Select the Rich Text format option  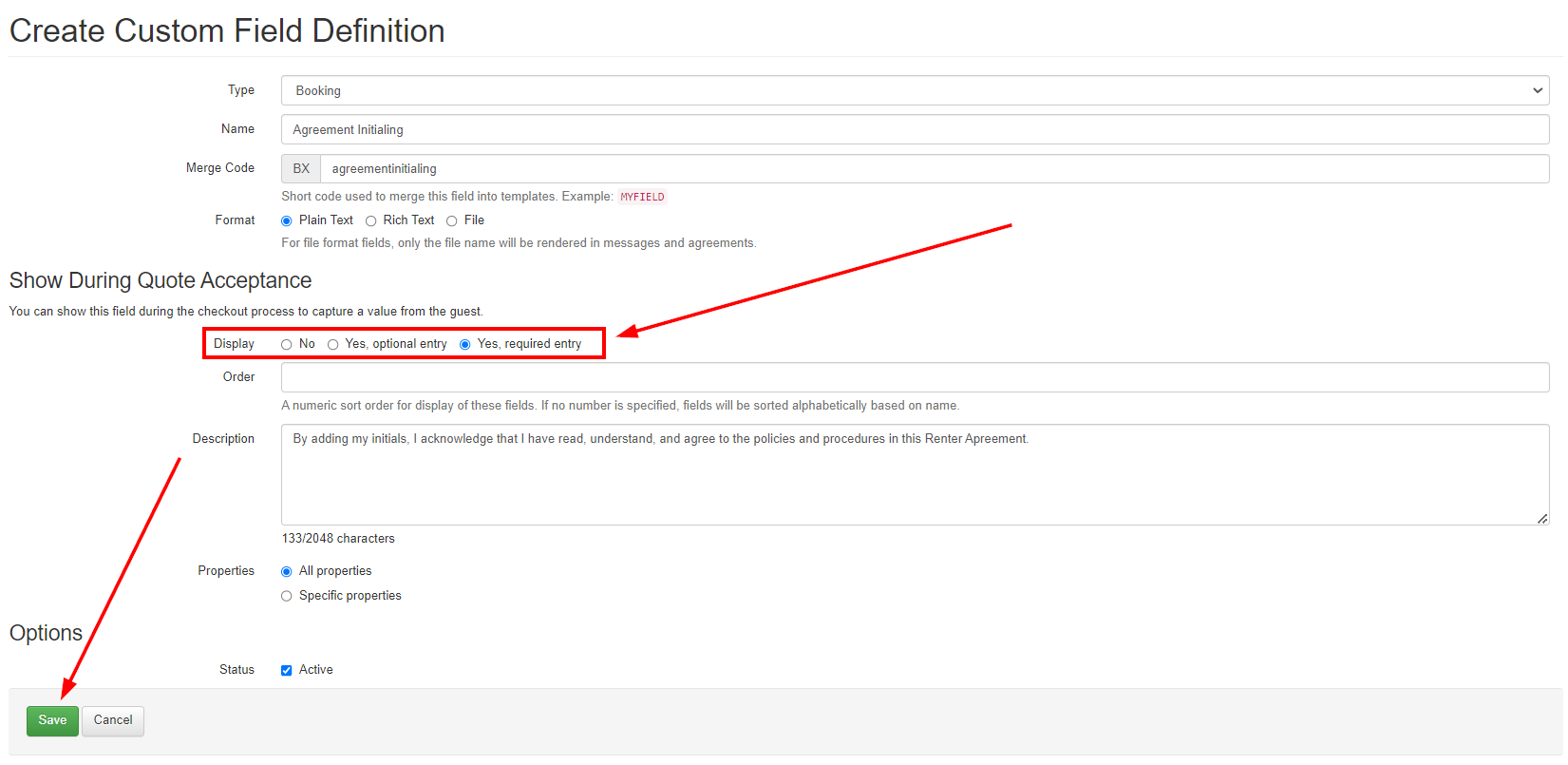(371, 220)
